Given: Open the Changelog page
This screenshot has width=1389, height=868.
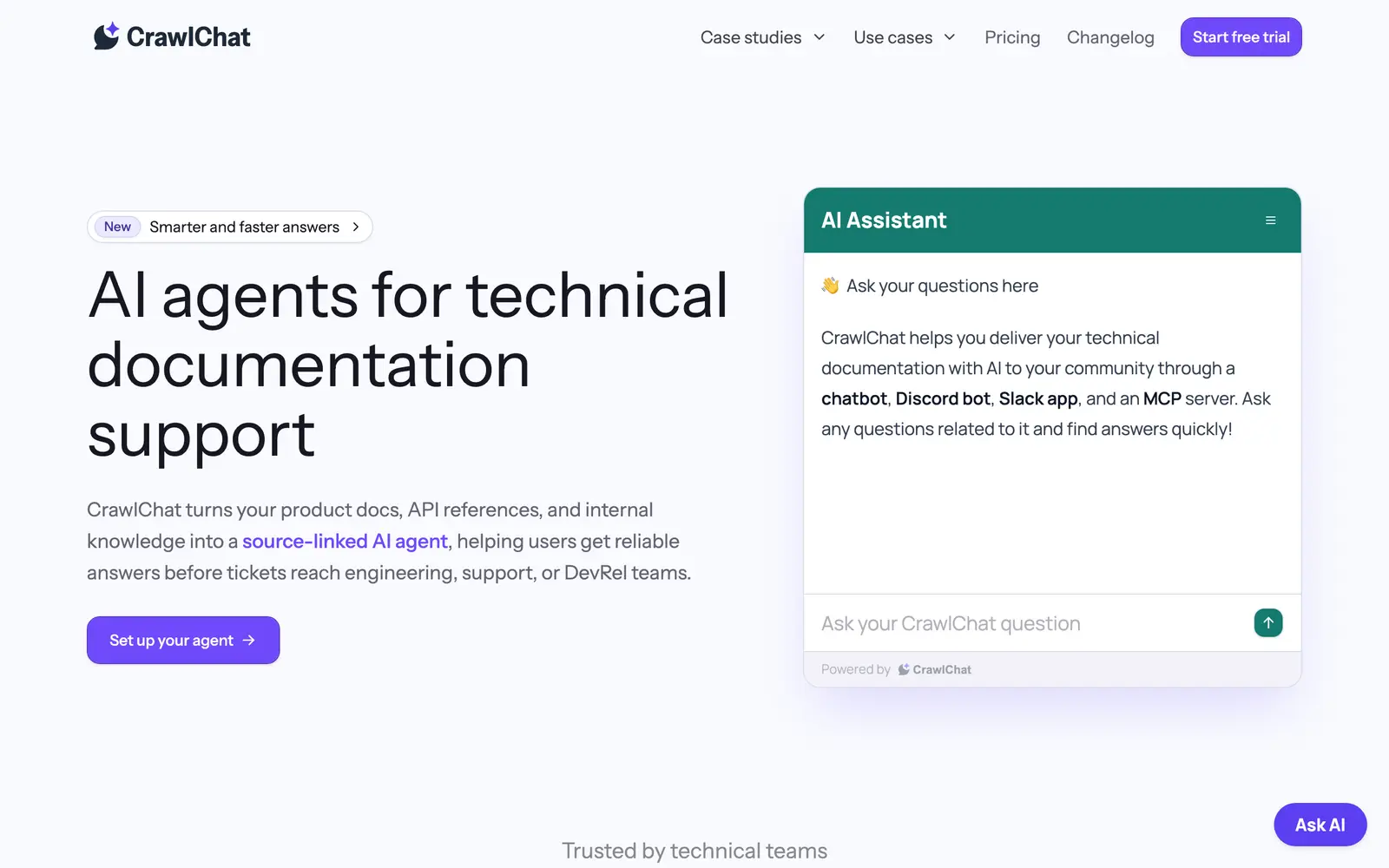Looking at the screenshot, I should (x=1110, y=37).
